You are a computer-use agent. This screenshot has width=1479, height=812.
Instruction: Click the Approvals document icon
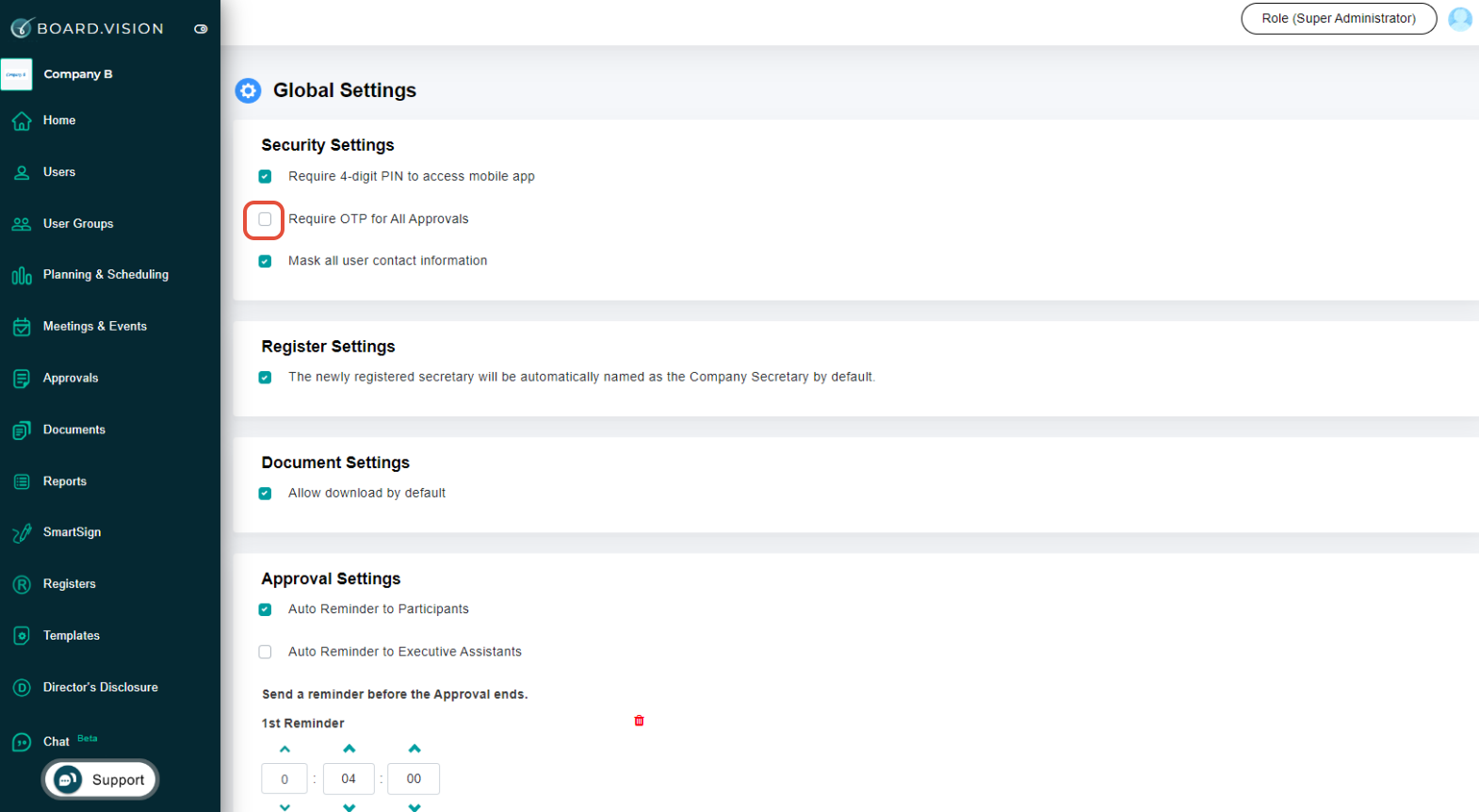pyautogui.click(x=22, y=379)
